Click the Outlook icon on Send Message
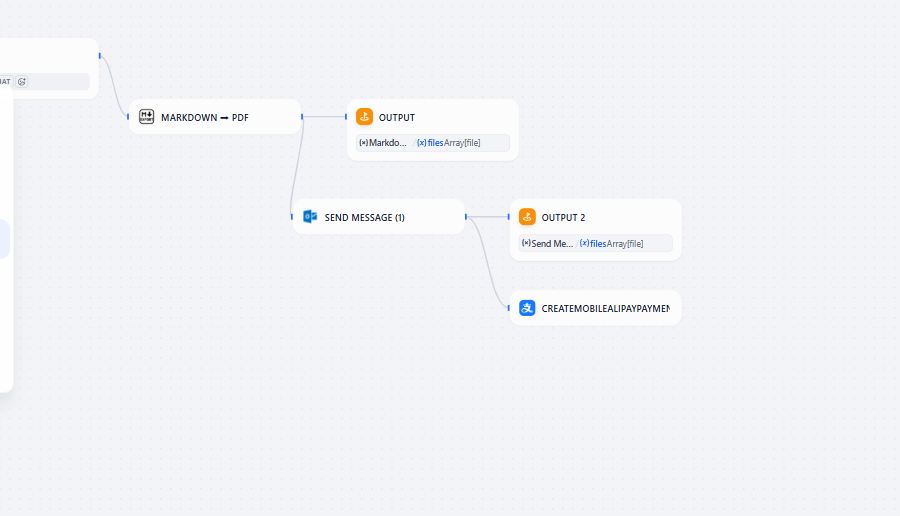900x516 pixels. (310, 217)
